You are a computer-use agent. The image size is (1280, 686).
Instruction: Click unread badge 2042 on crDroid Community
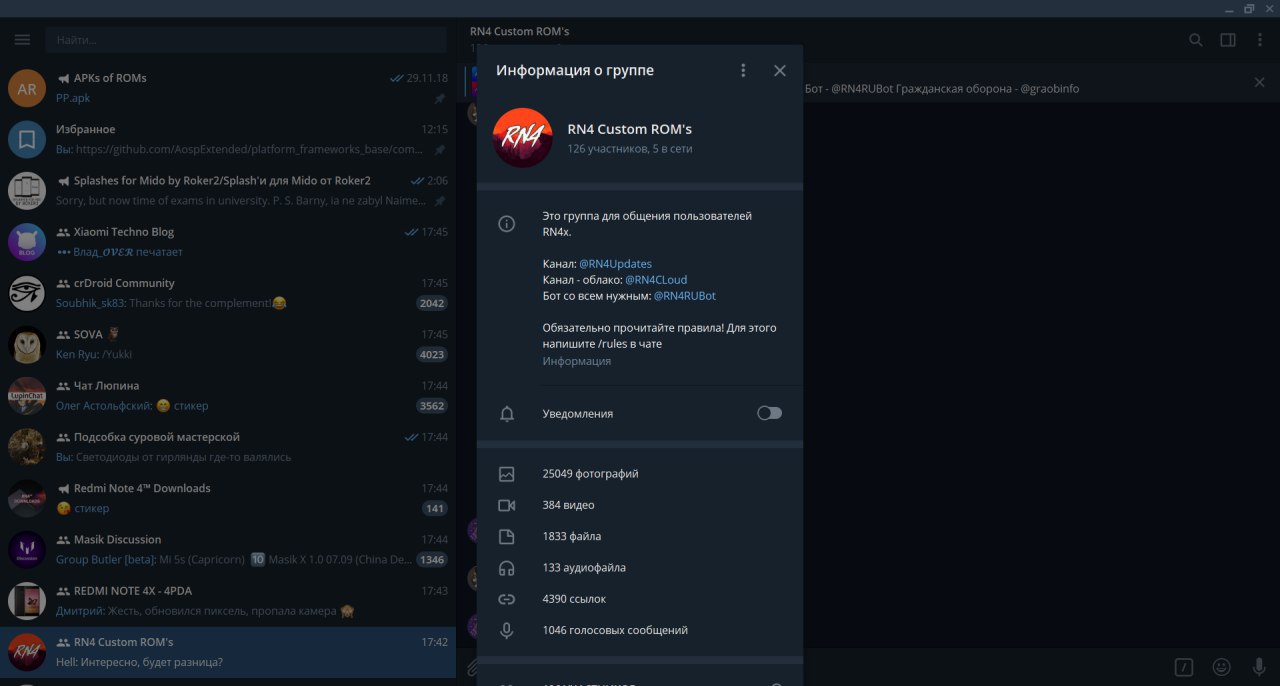point(432,303)
